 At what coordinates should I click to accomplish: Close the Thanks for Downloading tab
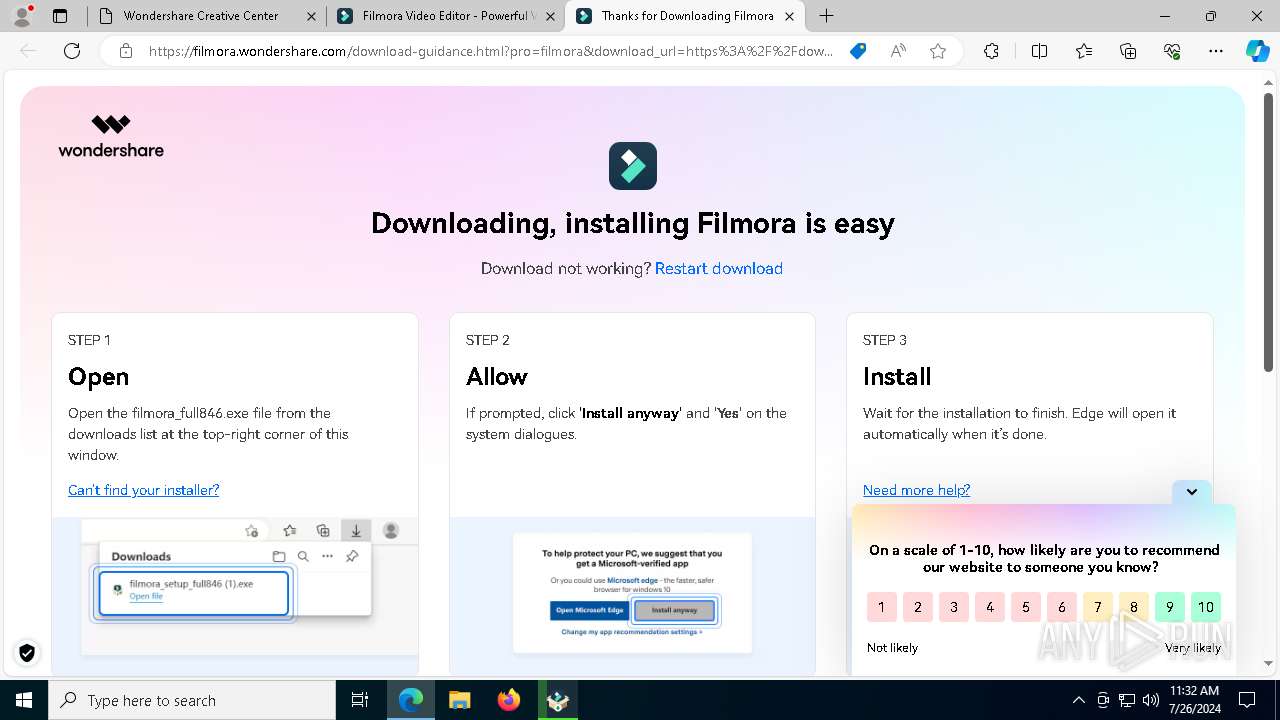(x=790, y=16)
